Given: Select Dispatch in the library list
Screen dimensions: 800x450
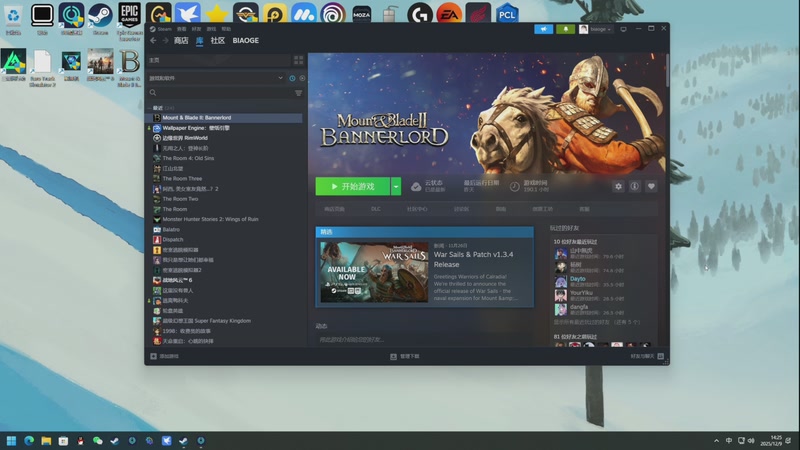Looking at the screenshot, I should pos(224,239).
